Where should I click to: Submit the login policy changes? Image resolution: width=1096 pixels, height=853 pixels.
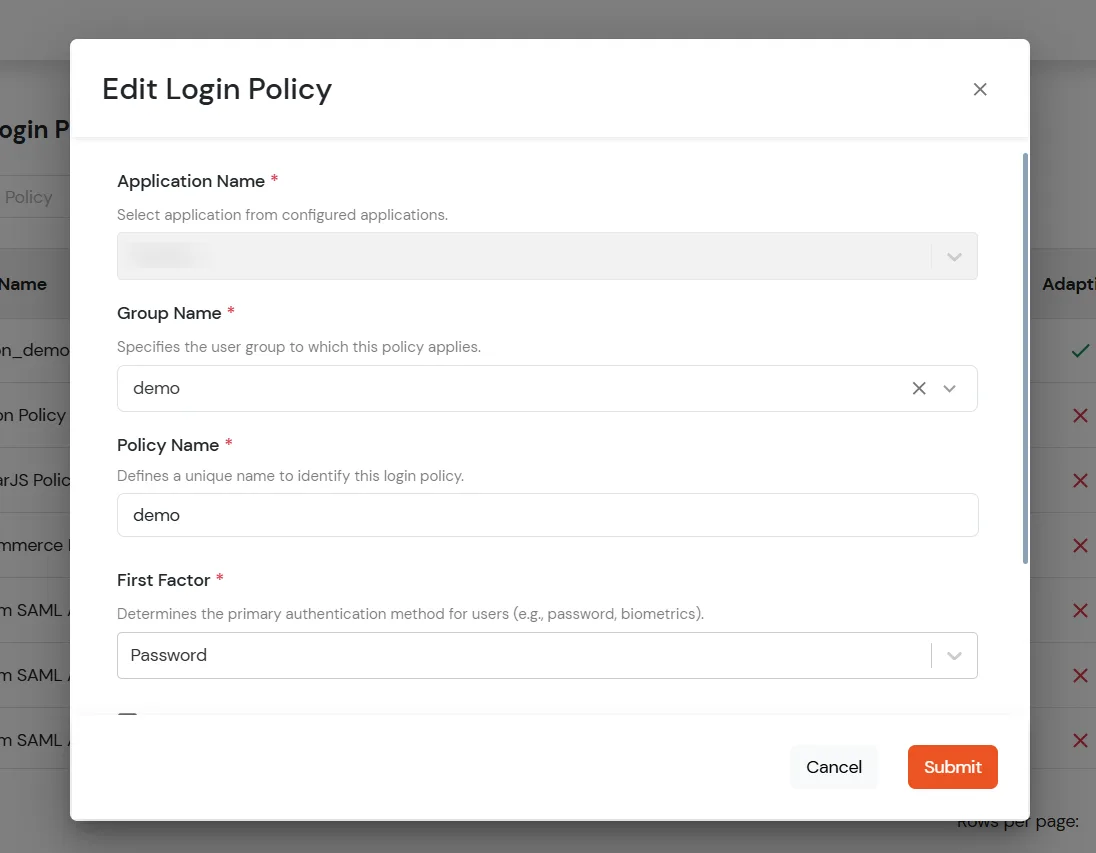953,767
